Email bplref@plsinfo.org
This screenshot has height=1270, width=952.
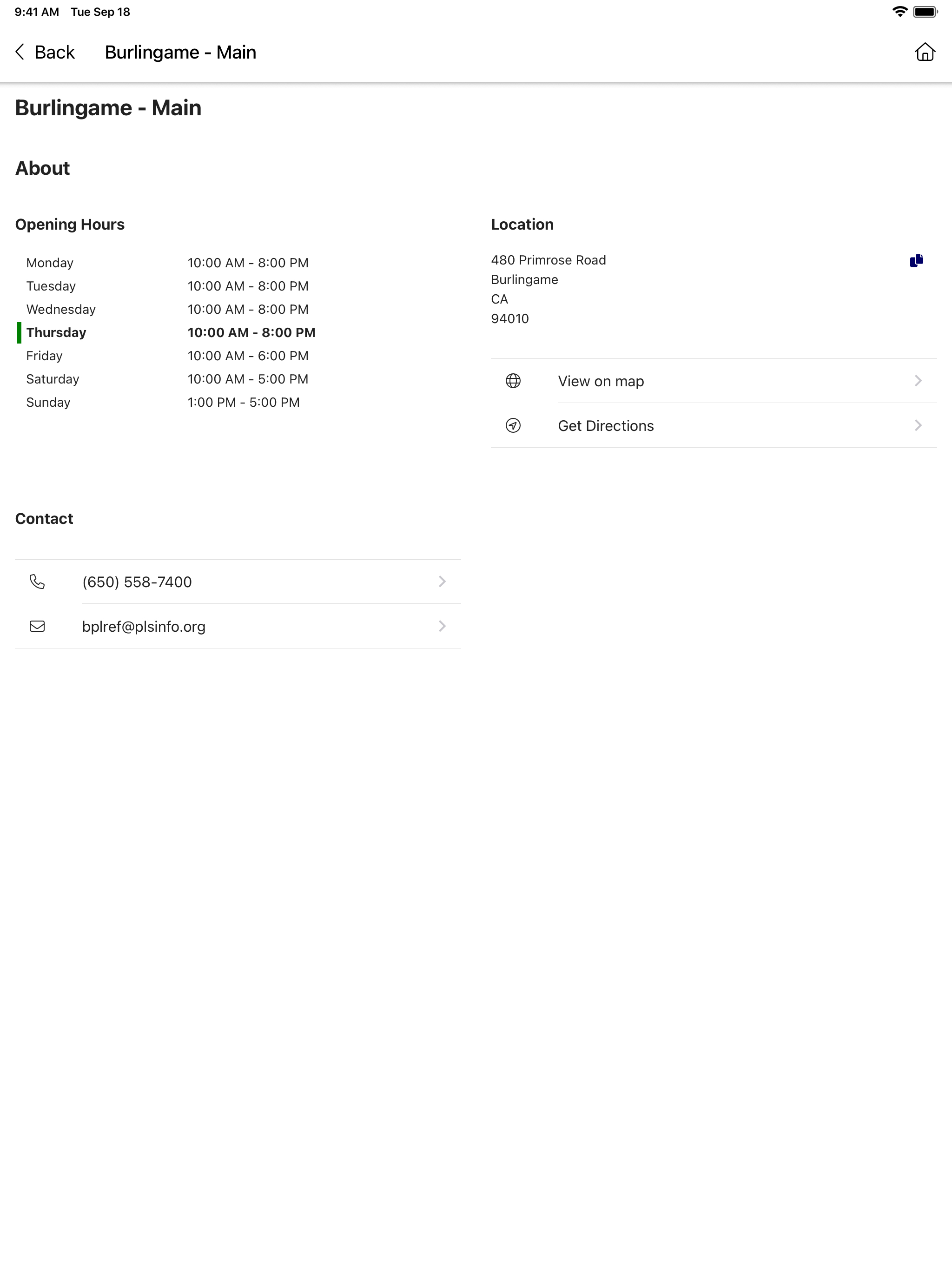[x=238, y=626]
